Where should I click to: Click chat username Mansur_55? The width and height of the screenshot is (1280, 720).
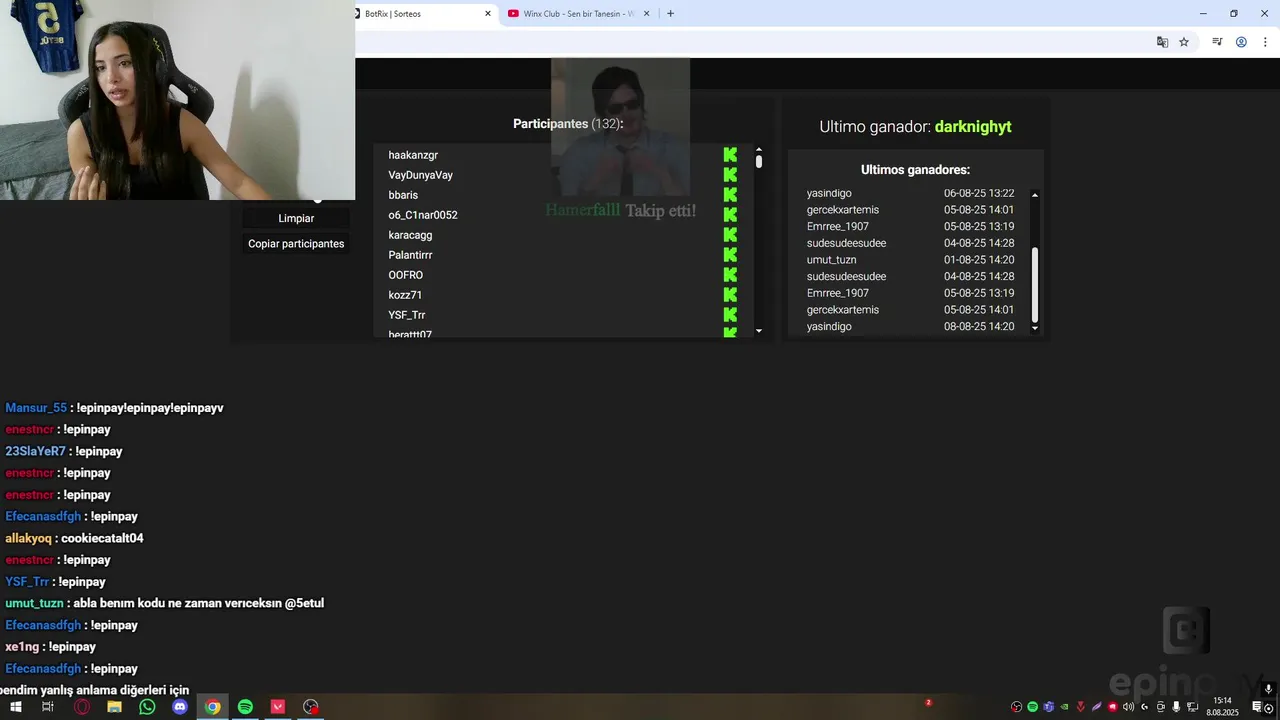[x=36, y=408]
